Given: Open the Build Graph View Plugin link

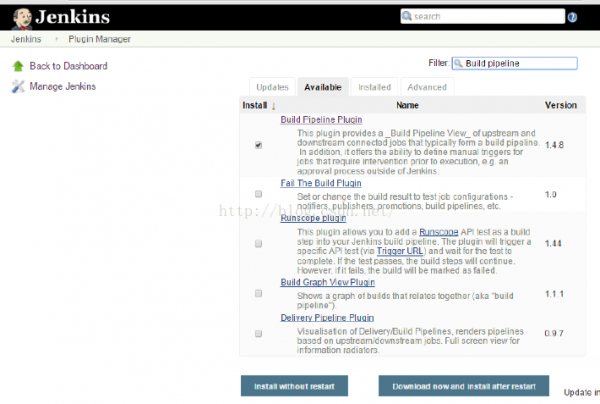Looking at the screenshot, I should (x=328, y=282).
